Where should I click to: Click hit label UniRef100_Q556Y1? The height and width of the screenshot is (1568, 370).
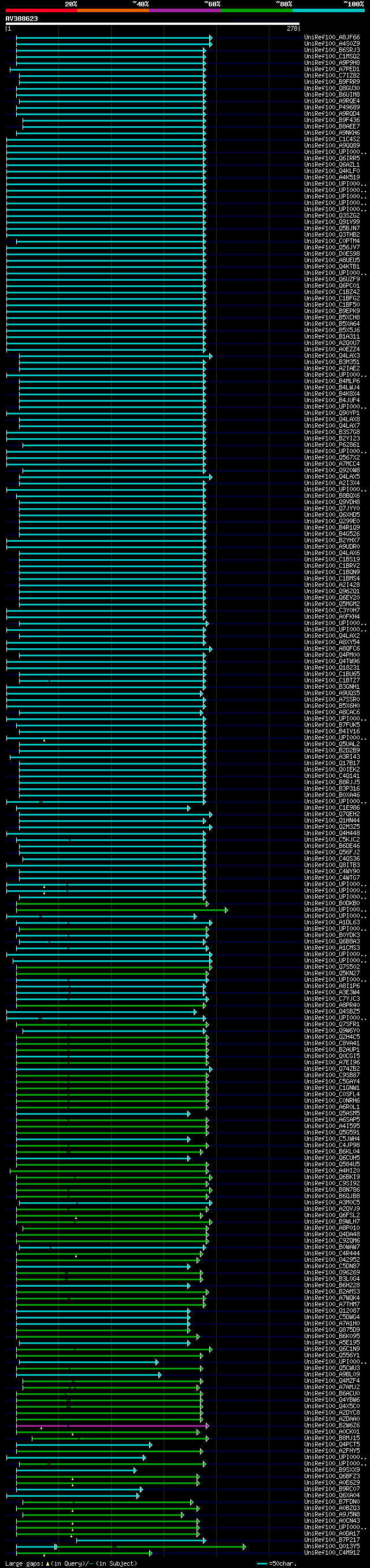332,1355
